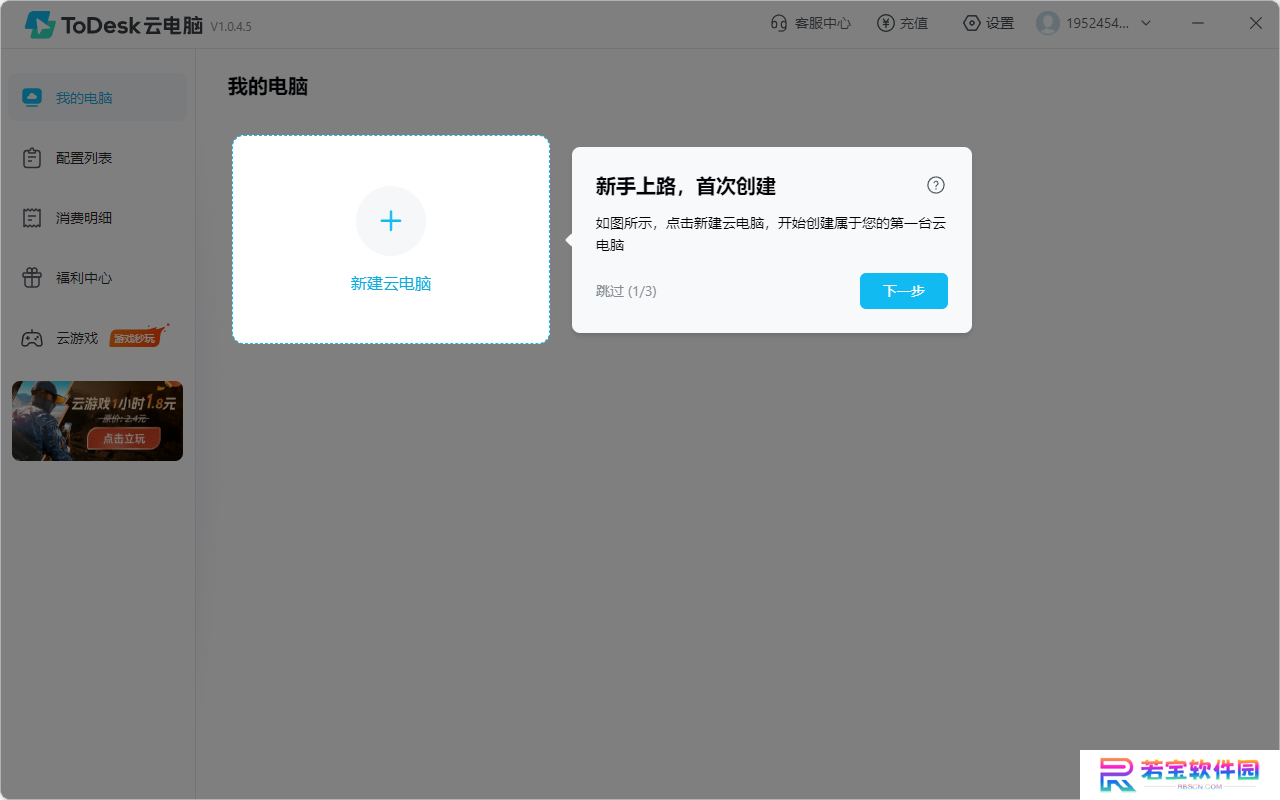Click the help question mark icon

(x=936, y=185)
